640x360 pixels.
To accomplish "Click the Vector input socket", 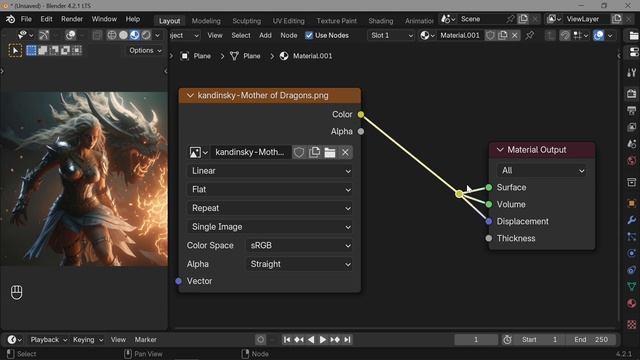I will point(178,281).
